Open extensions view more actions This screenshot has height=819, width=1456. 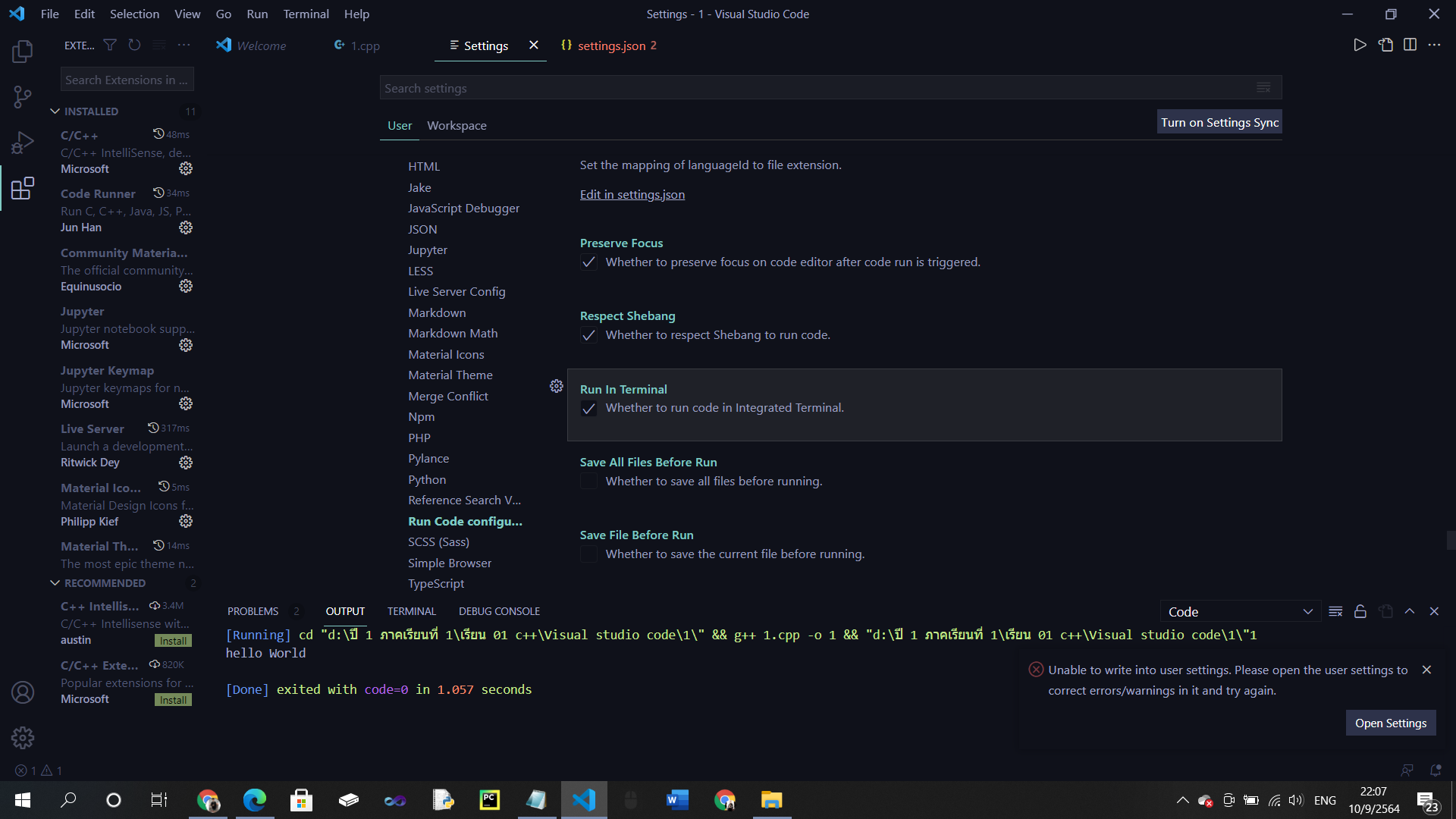184,45
